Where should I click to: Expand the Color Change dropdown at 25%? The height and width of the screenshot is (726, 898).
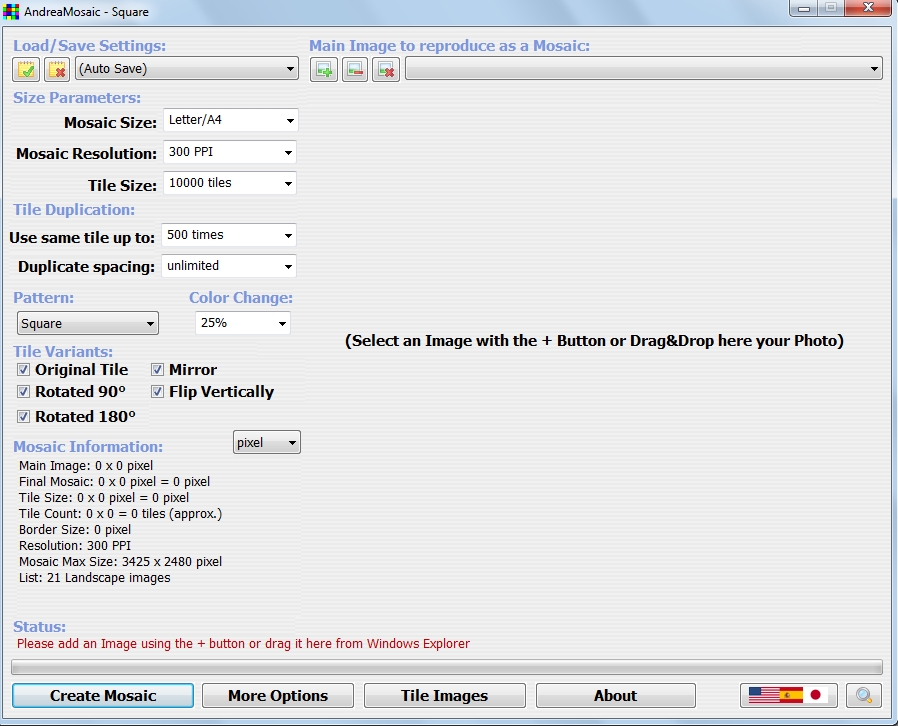click(243, 323)
